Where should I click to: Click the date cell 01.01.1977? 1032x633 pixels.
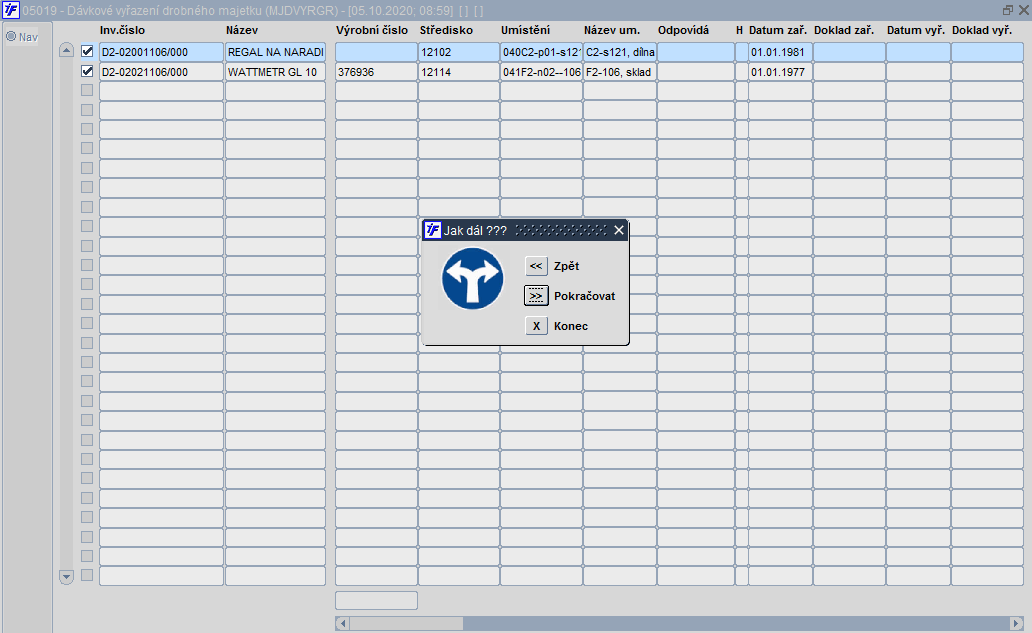point(780,72)
